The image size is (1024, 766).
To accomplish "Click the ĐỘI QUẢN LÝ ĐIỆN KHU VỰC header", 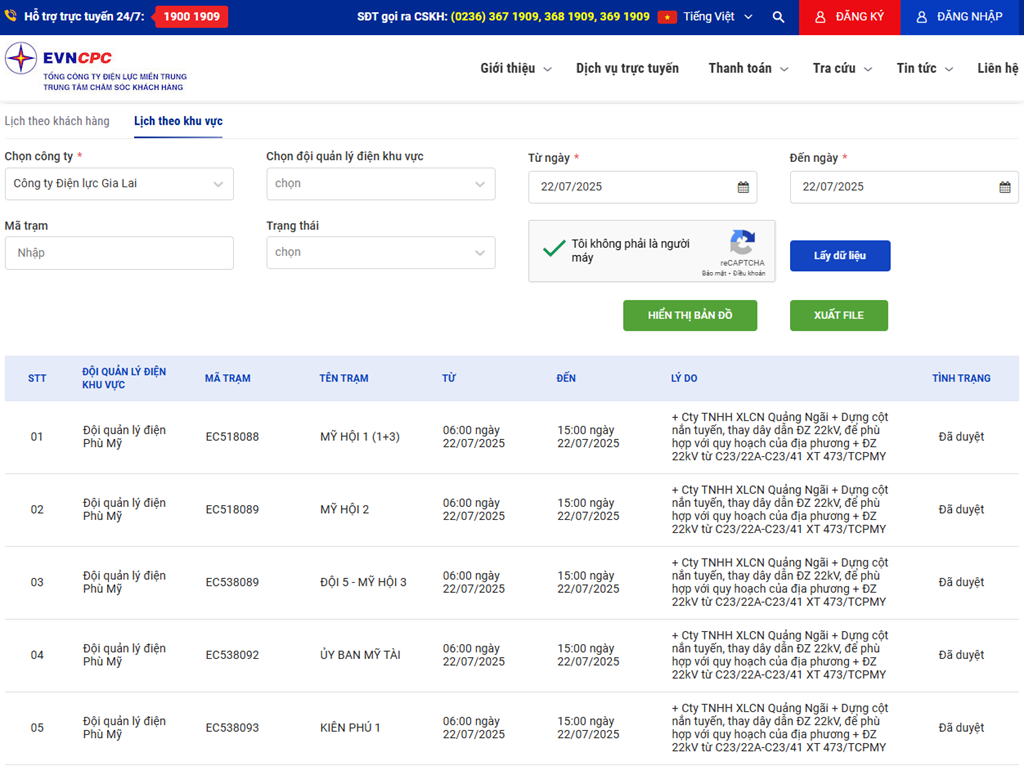I will (124, 378).
